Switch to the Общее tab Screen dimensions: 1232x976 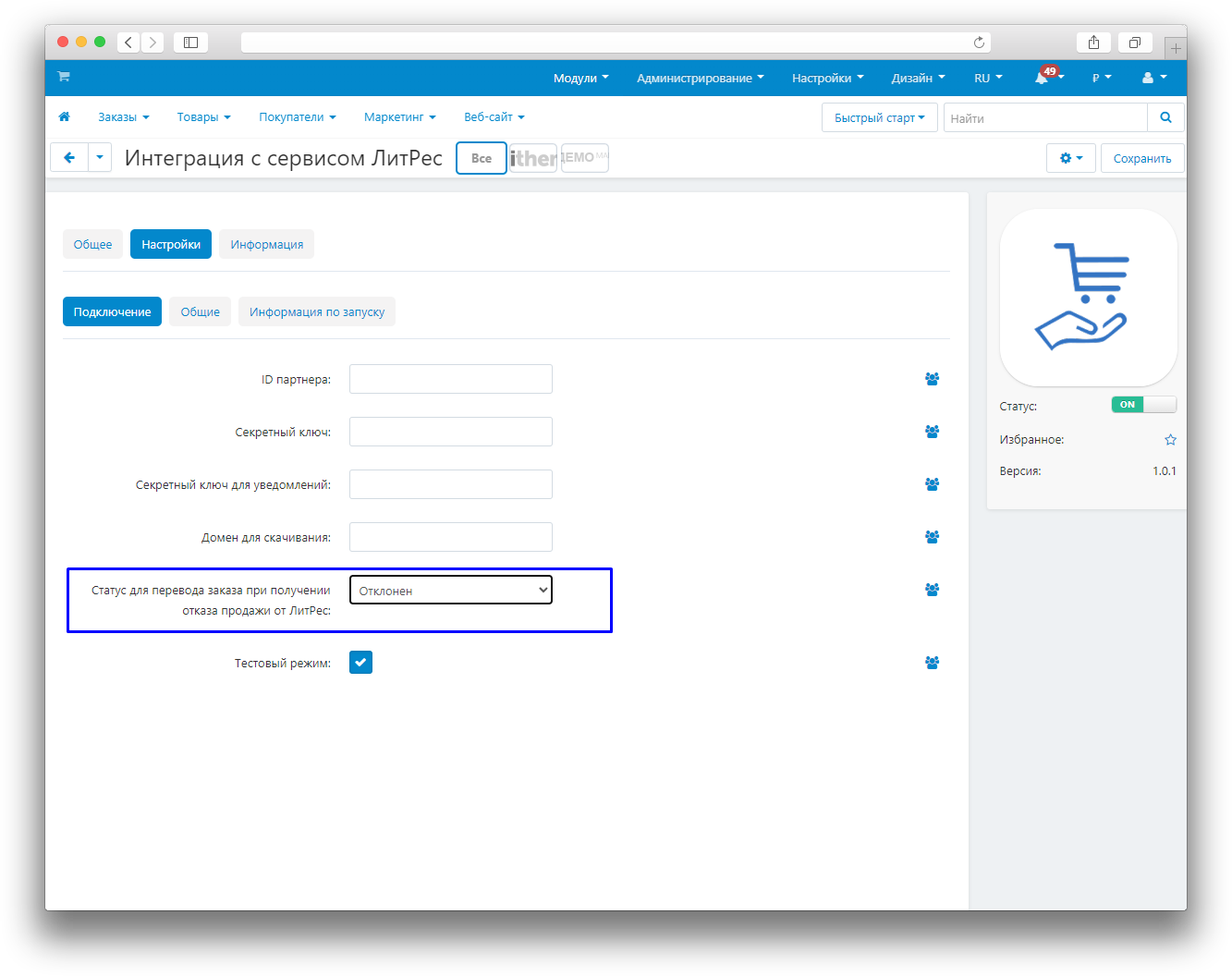[x=92, y=244]
